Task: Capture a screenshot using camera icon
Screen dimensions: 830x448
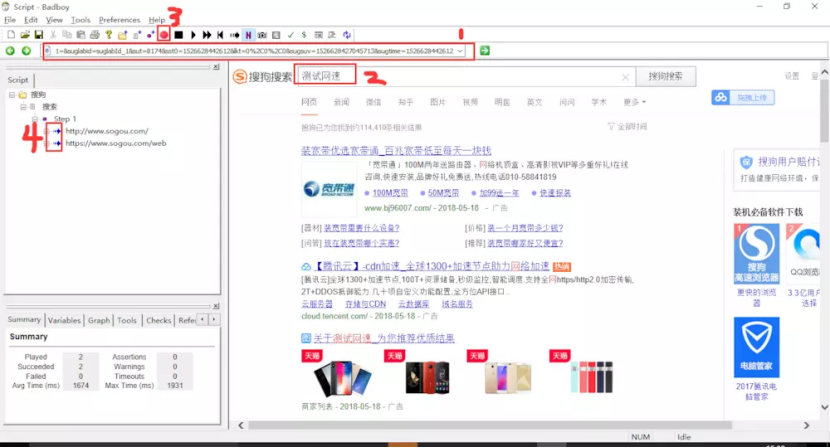Action: 262,35
